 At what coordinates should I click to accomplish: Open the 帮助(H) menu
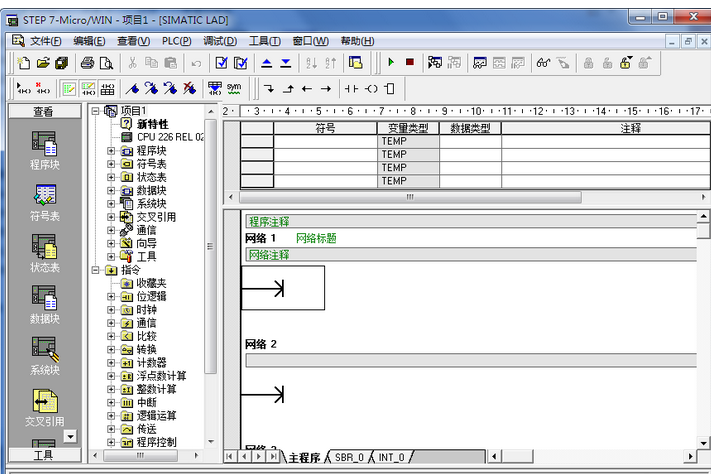[357, 41]
